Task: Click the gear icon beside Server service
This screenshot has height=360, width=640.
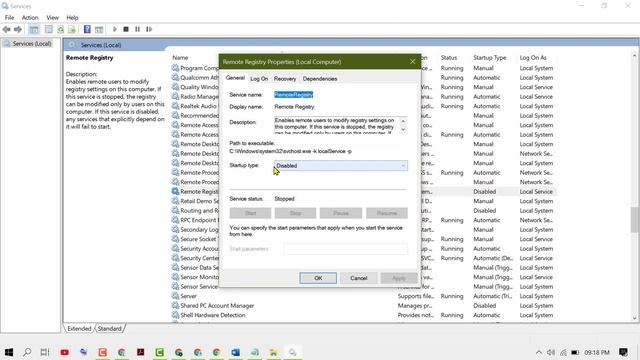Action: pos(176,296)
